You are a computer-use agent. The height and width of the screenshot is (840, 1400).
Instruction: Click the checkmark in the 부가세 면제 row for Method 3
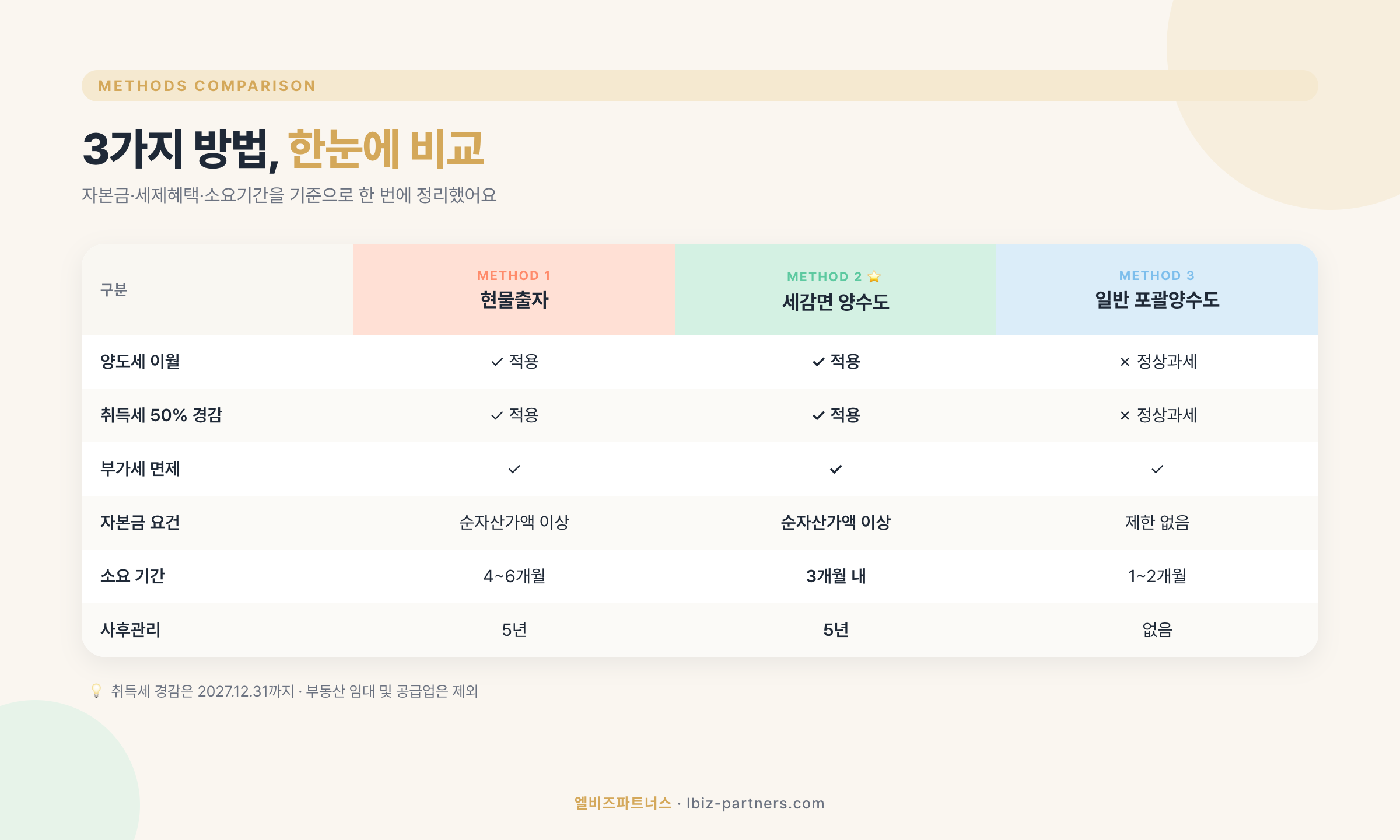click(x=1156, y=468)
